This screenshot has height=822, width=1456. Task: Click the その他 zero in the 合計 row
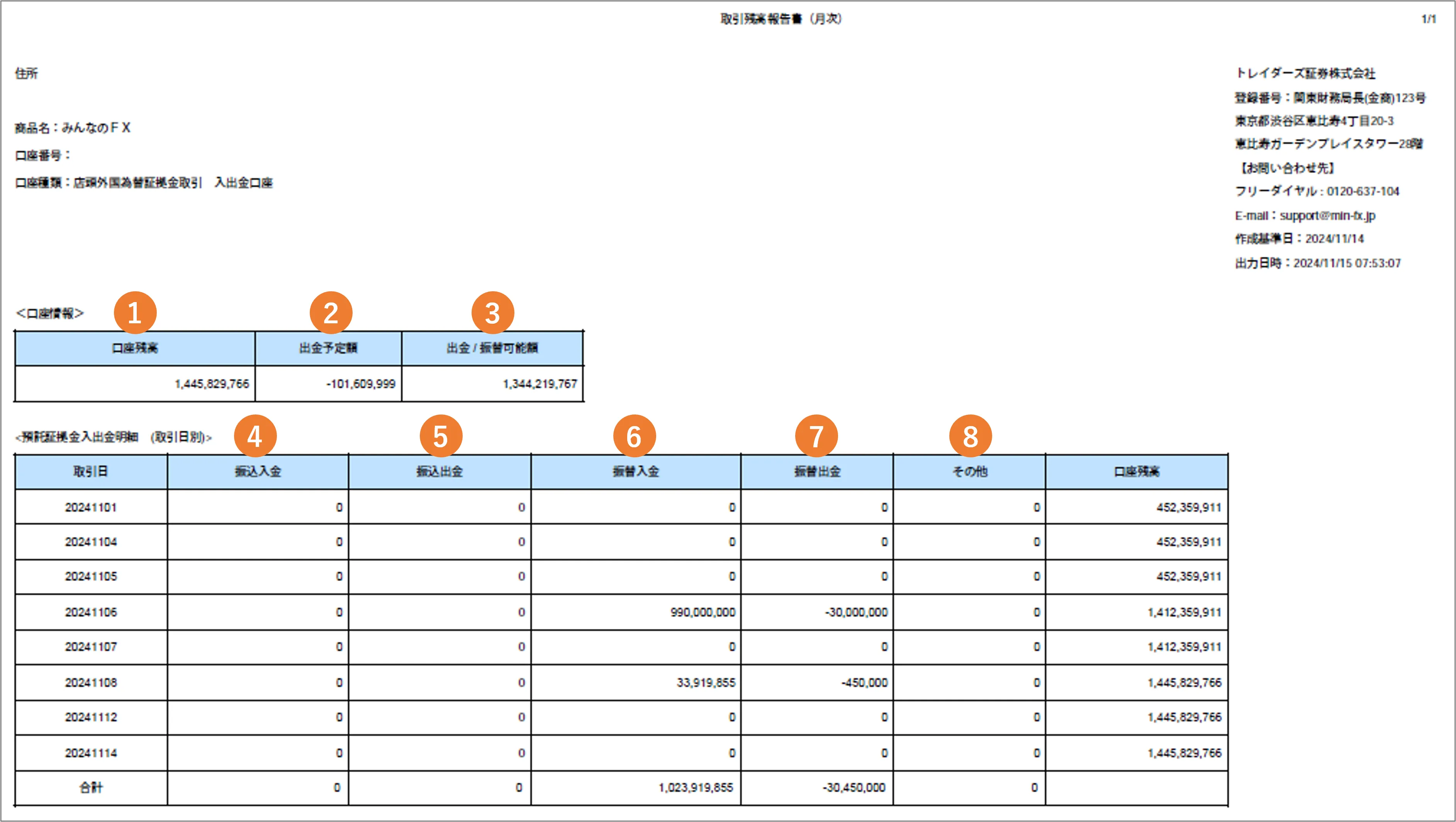point(1034,788)
